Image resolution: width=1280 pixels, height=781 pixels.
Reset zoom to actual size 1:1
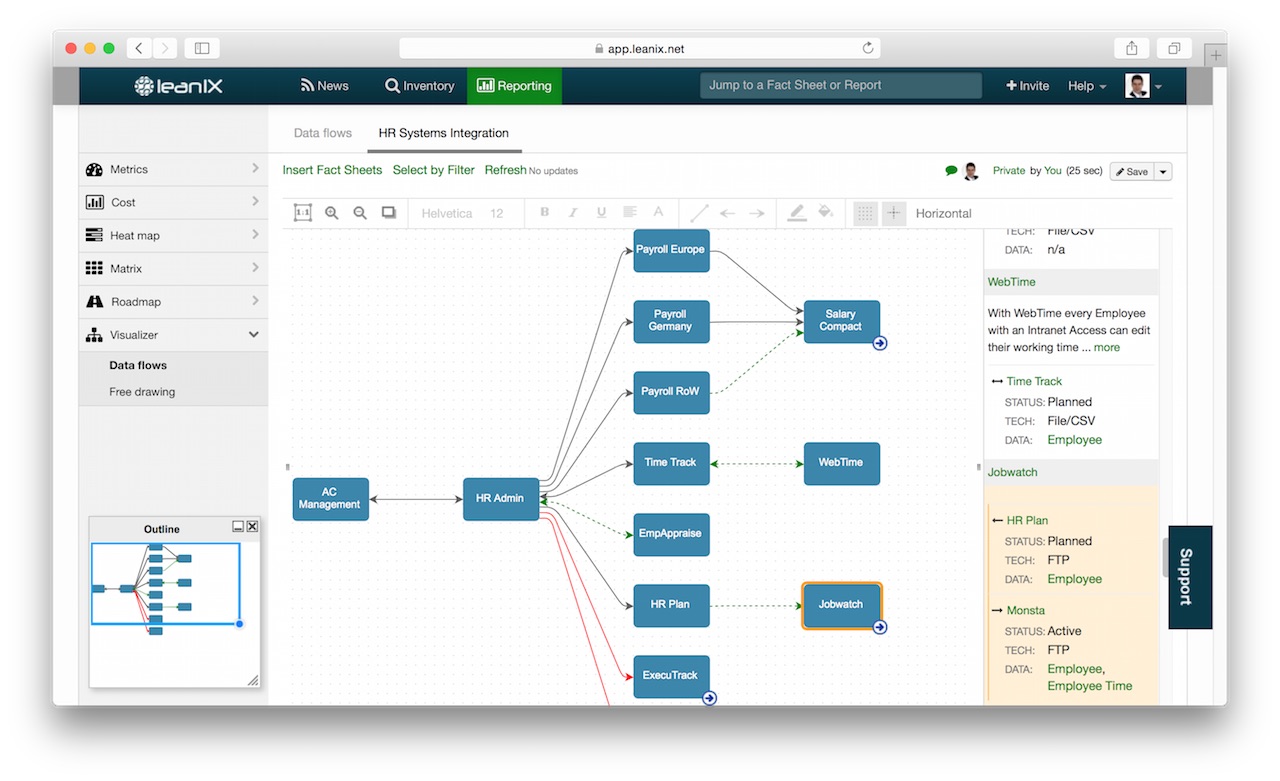(x=303, y=213)
